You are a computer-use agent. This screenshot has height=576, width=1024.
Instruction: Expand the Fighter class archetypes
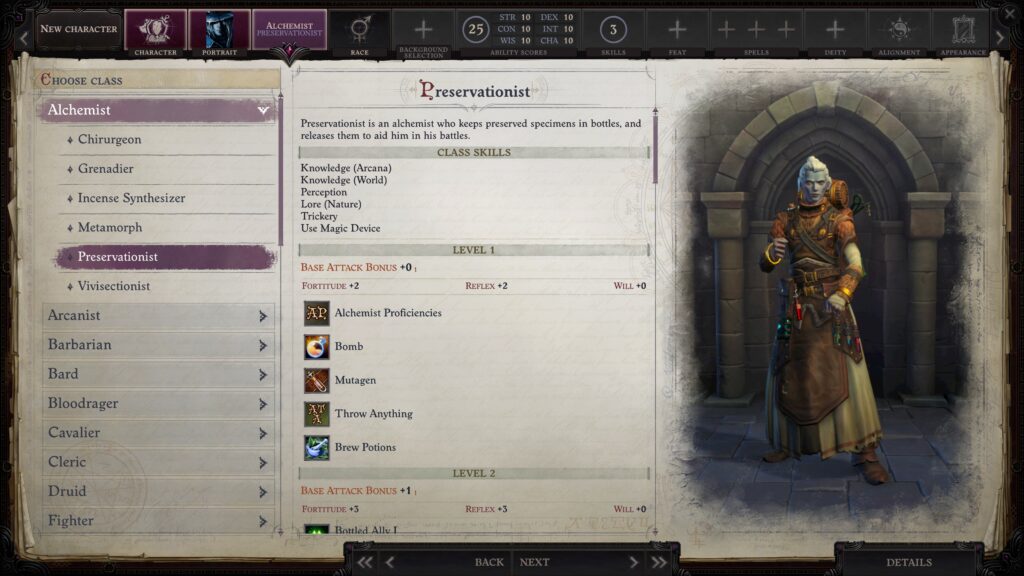click(263, 522)
